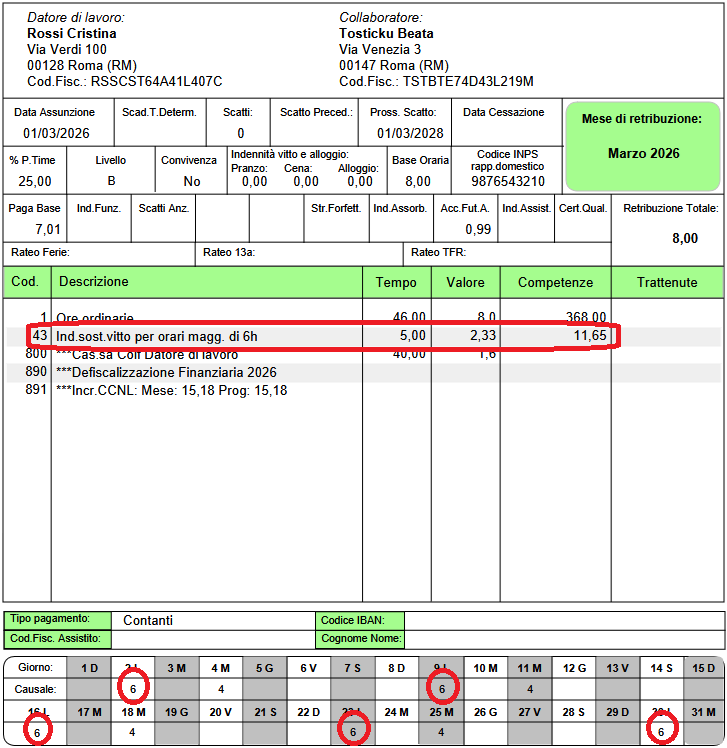727x748 pixels.
Task: Click the Incr.CCNL row 891
Action: (x=172, y=390)
